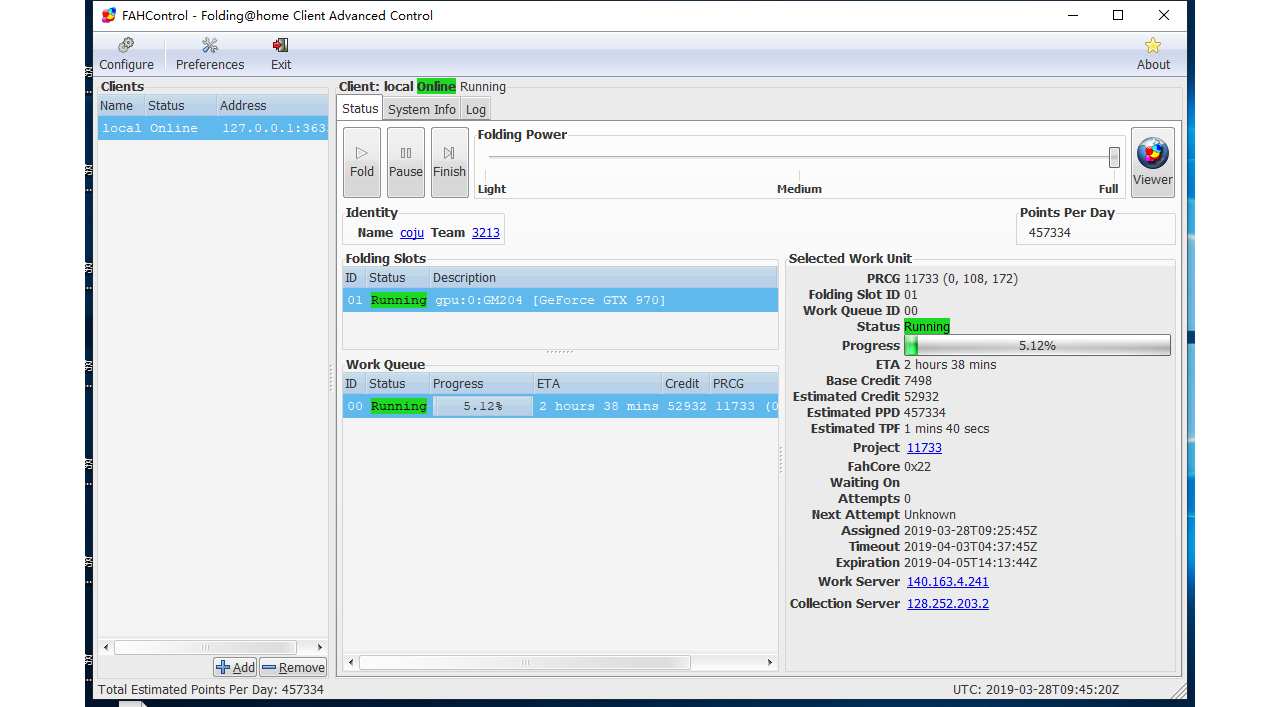Click clients list scrollbar left arrow
Screen dimensions: 1280x707
tap(105, 647)
